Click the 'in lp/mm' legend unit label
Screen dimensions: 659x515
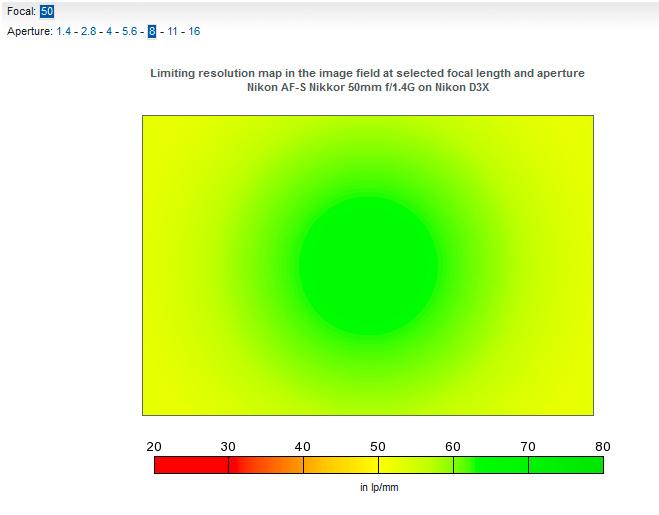click(379, 487)
